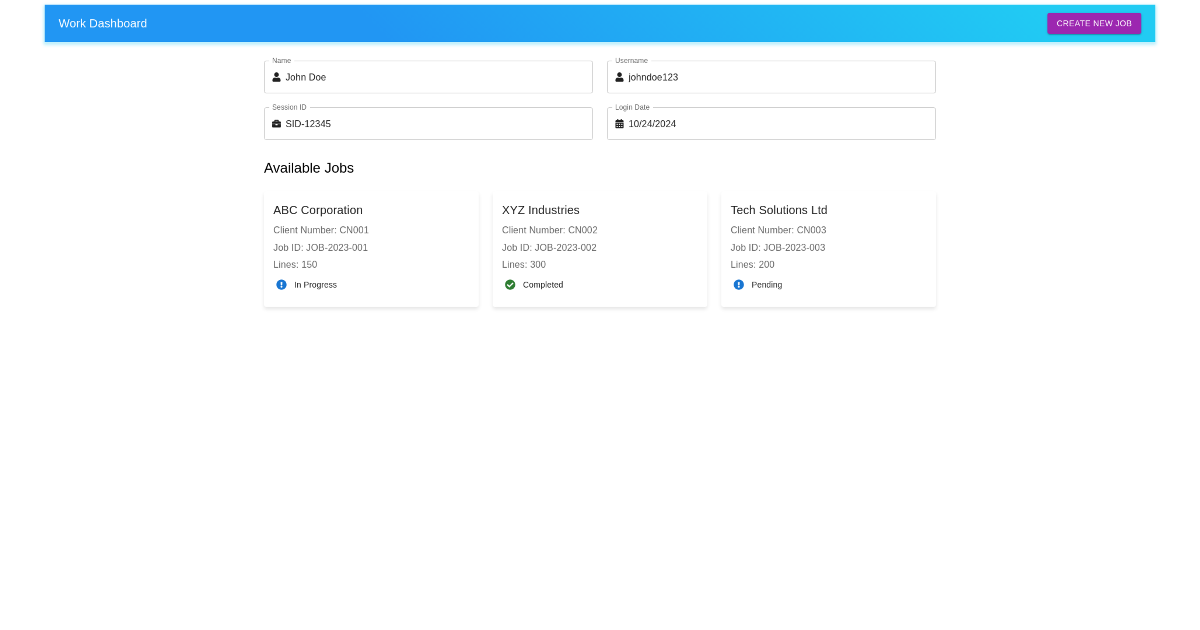The image size is (1200, 630).
Task: Click the user icon beside johndoe123
Action: tap(619, 77)
